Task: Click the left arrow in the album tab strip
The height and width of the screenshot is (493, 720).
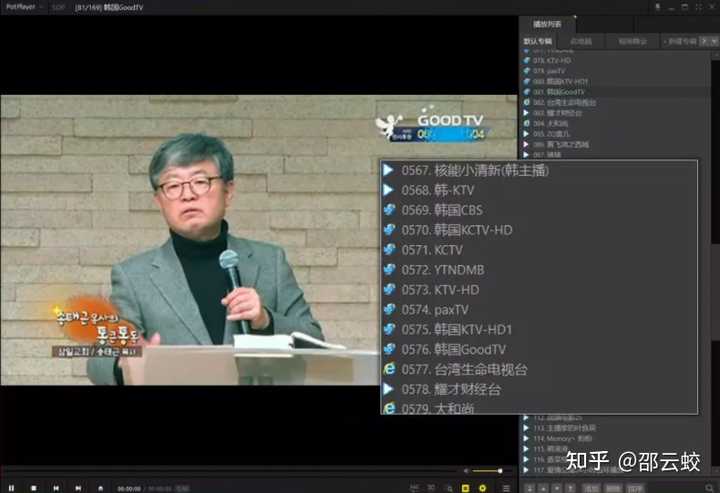Action: point(704,41)
